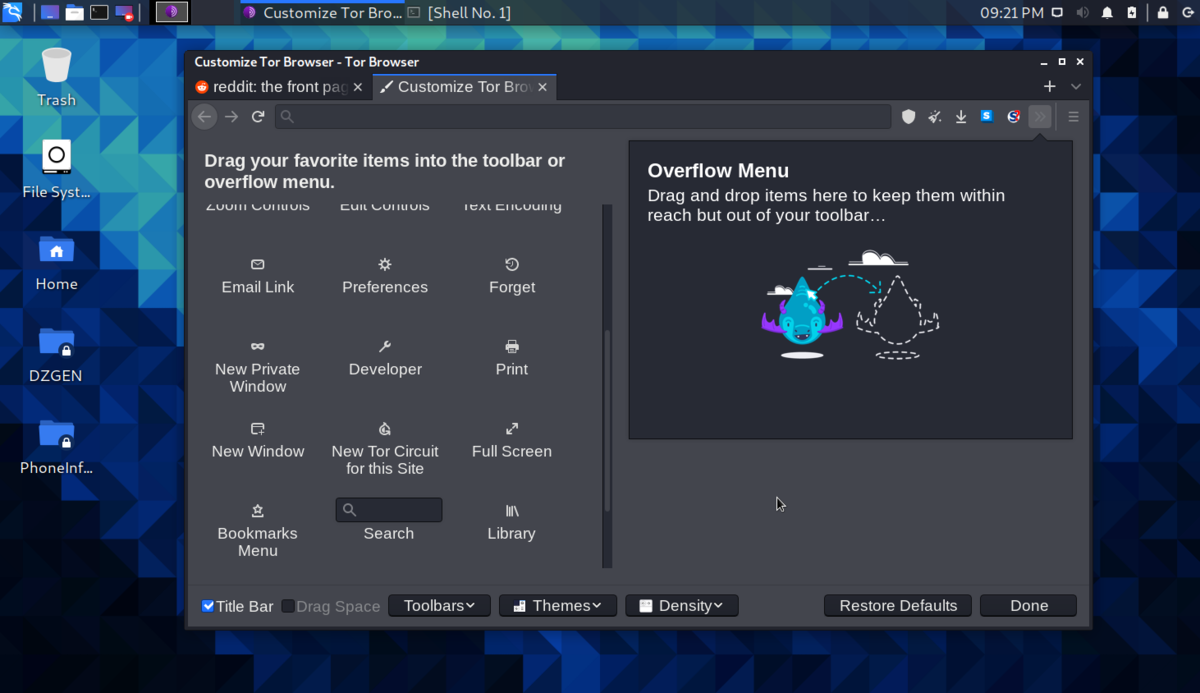Image resolution: width=1200 pixels, height=693 pixels.
Task: Switch to Shell No. 1 taskbar window
Action: click(459, 13)
